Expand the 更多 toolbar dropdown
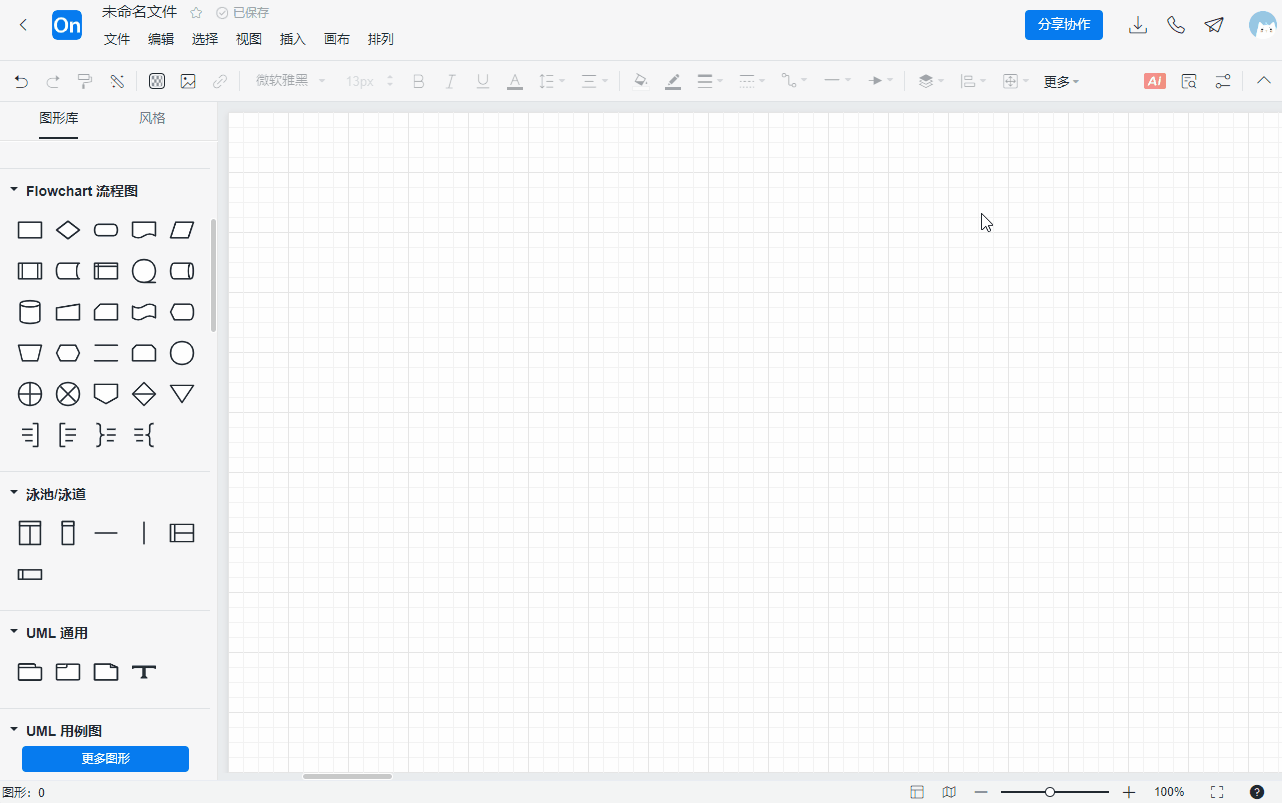Image resolution: width=1282 pixels, height=803 pixels. pos(1061,82)
